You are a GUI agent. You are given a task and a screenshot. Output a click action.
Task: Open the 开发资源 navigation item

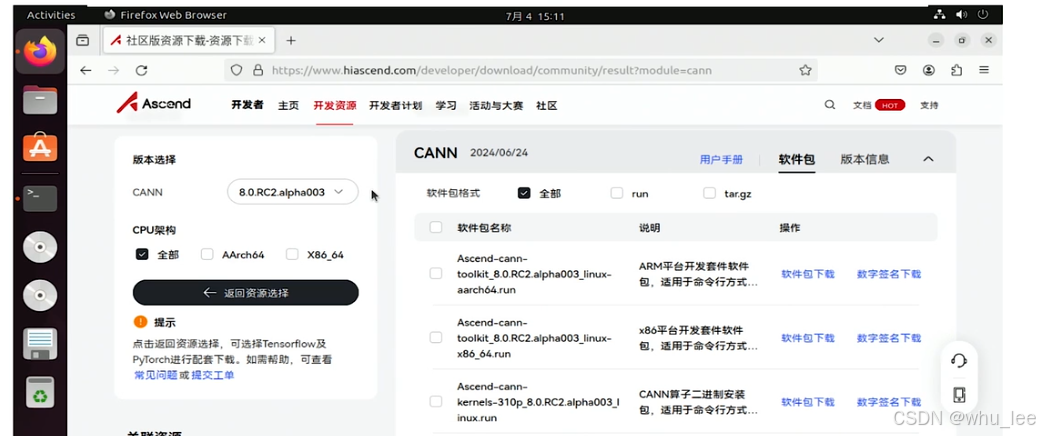(335, 106)
